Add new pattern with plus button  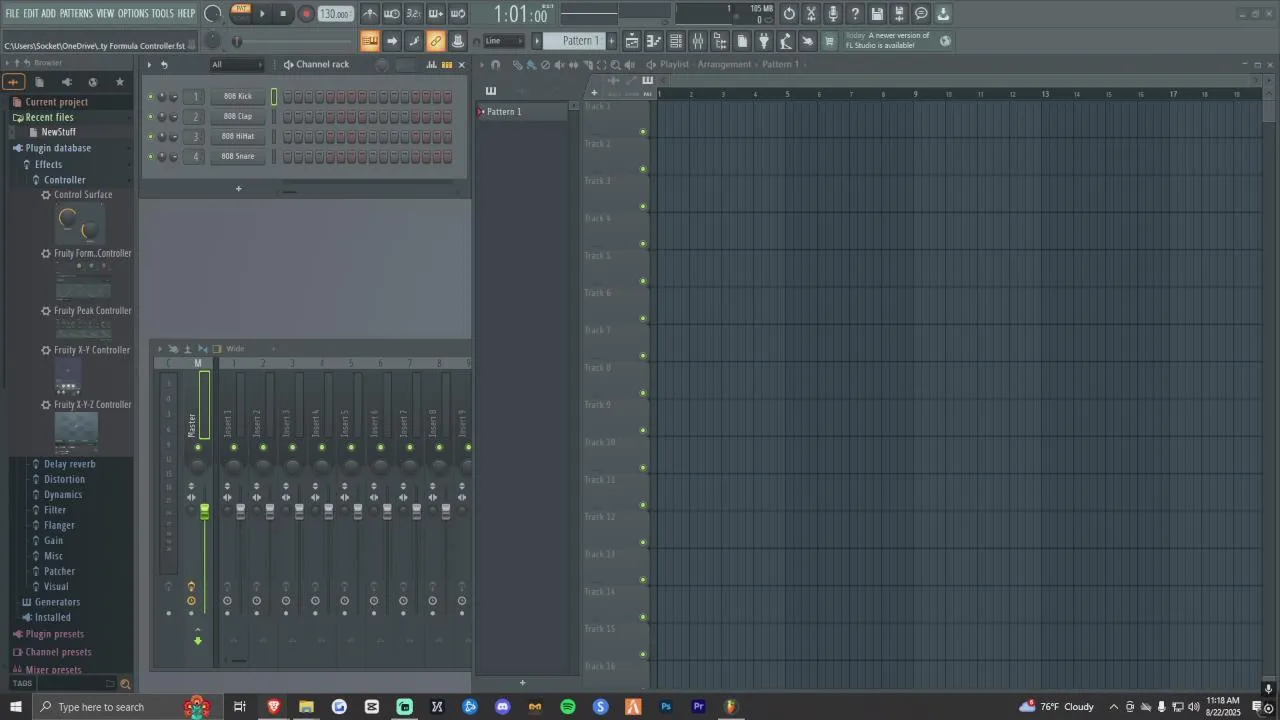tap(611, 41)
